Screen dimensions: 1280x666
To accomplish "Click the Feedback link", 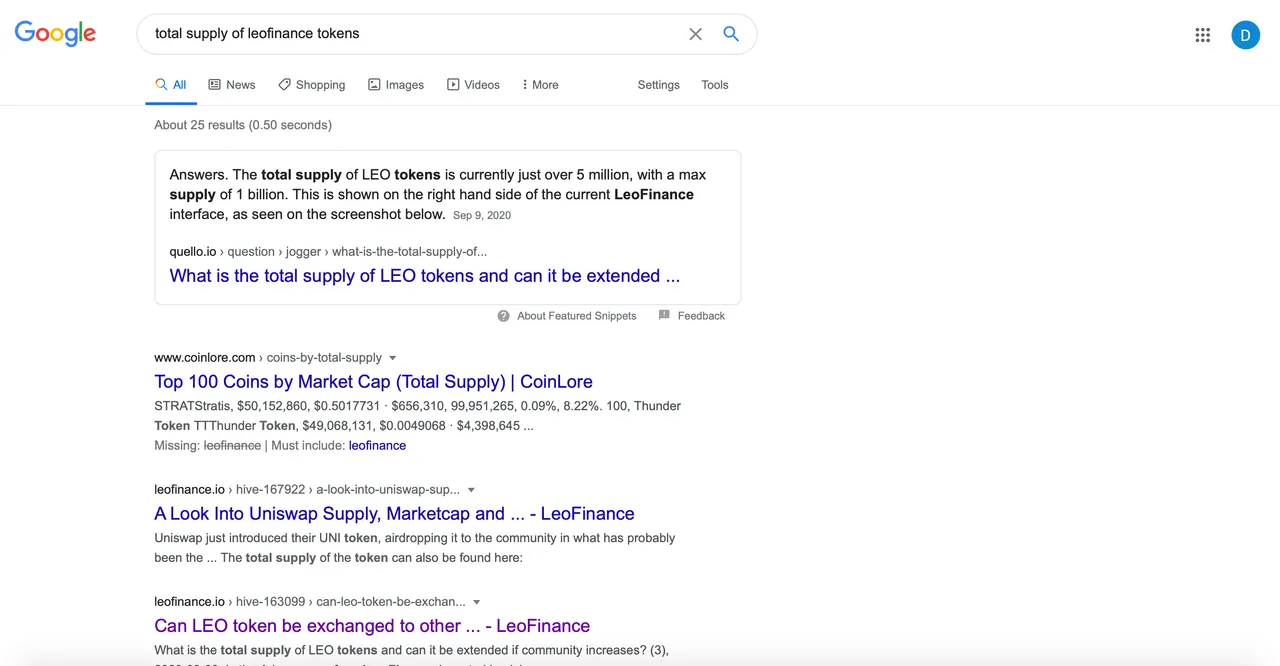I will pyautogui.click(x=701, y=316).
